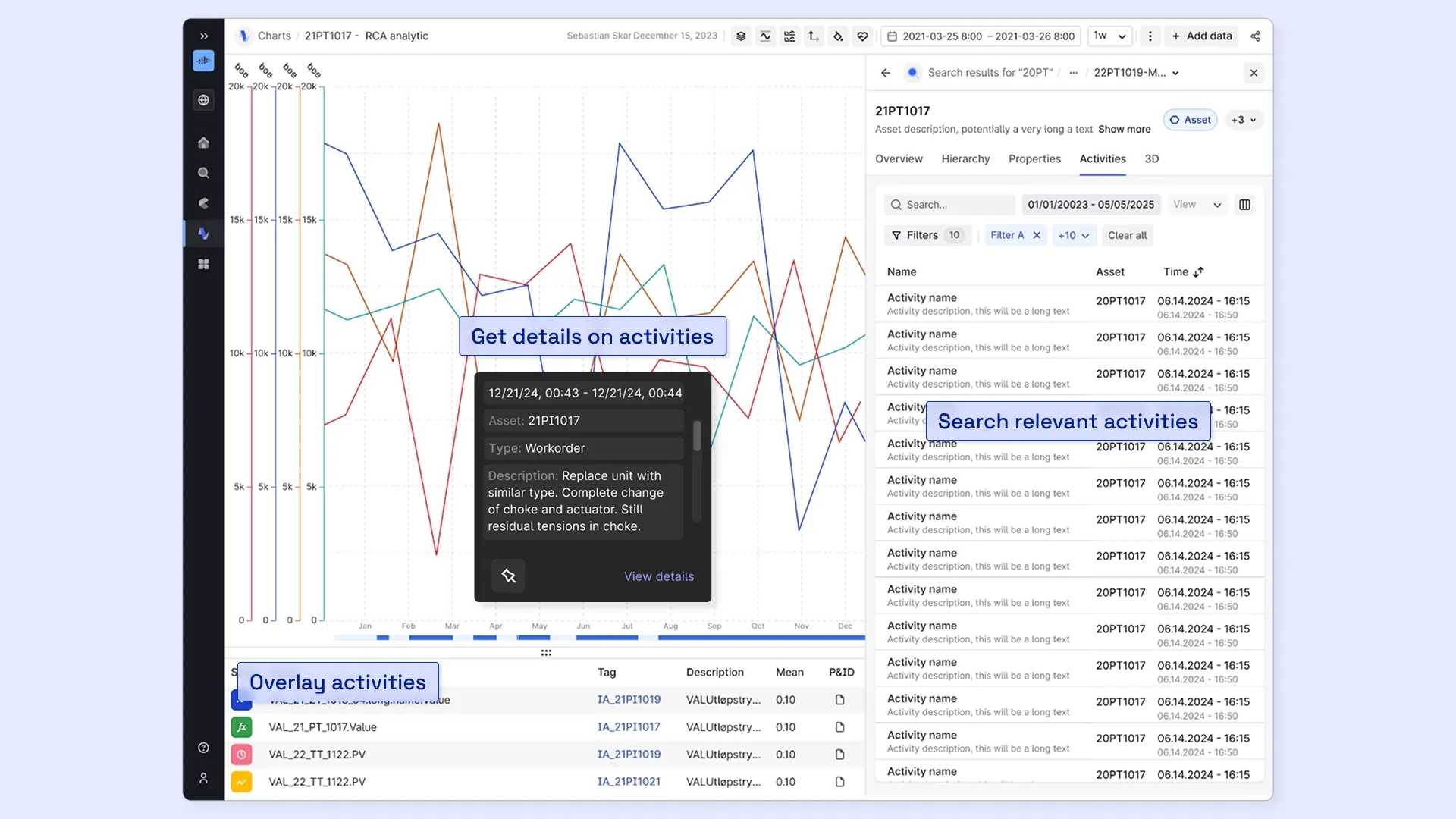The height and width of the screenshot is (819, 1456).
Task: Expand the +3 asset tags dropdown
Action: [1243, 120]
